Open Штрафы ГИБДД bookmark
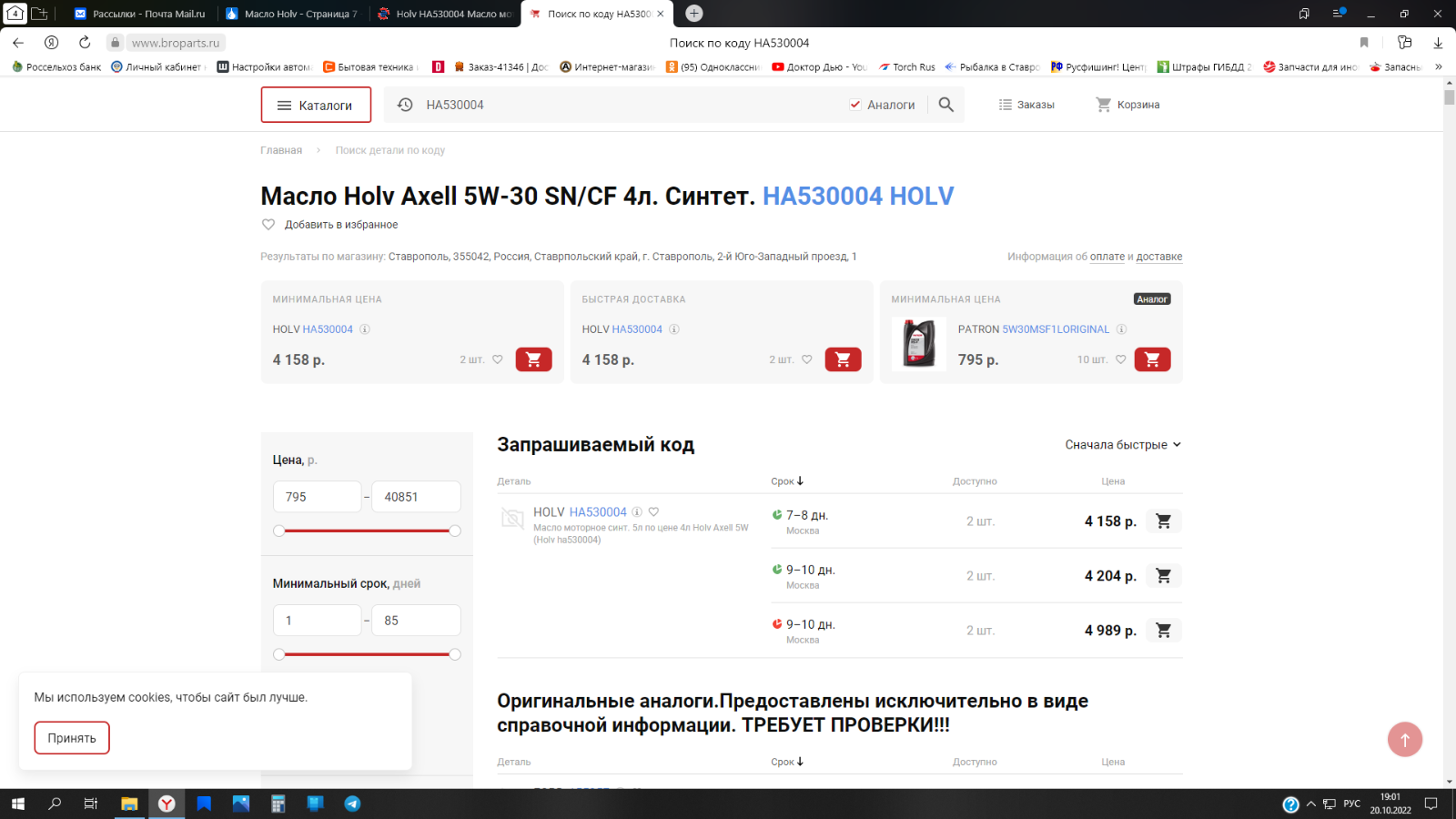Viewport: 1456px width, 819px height. point(1204,67)
